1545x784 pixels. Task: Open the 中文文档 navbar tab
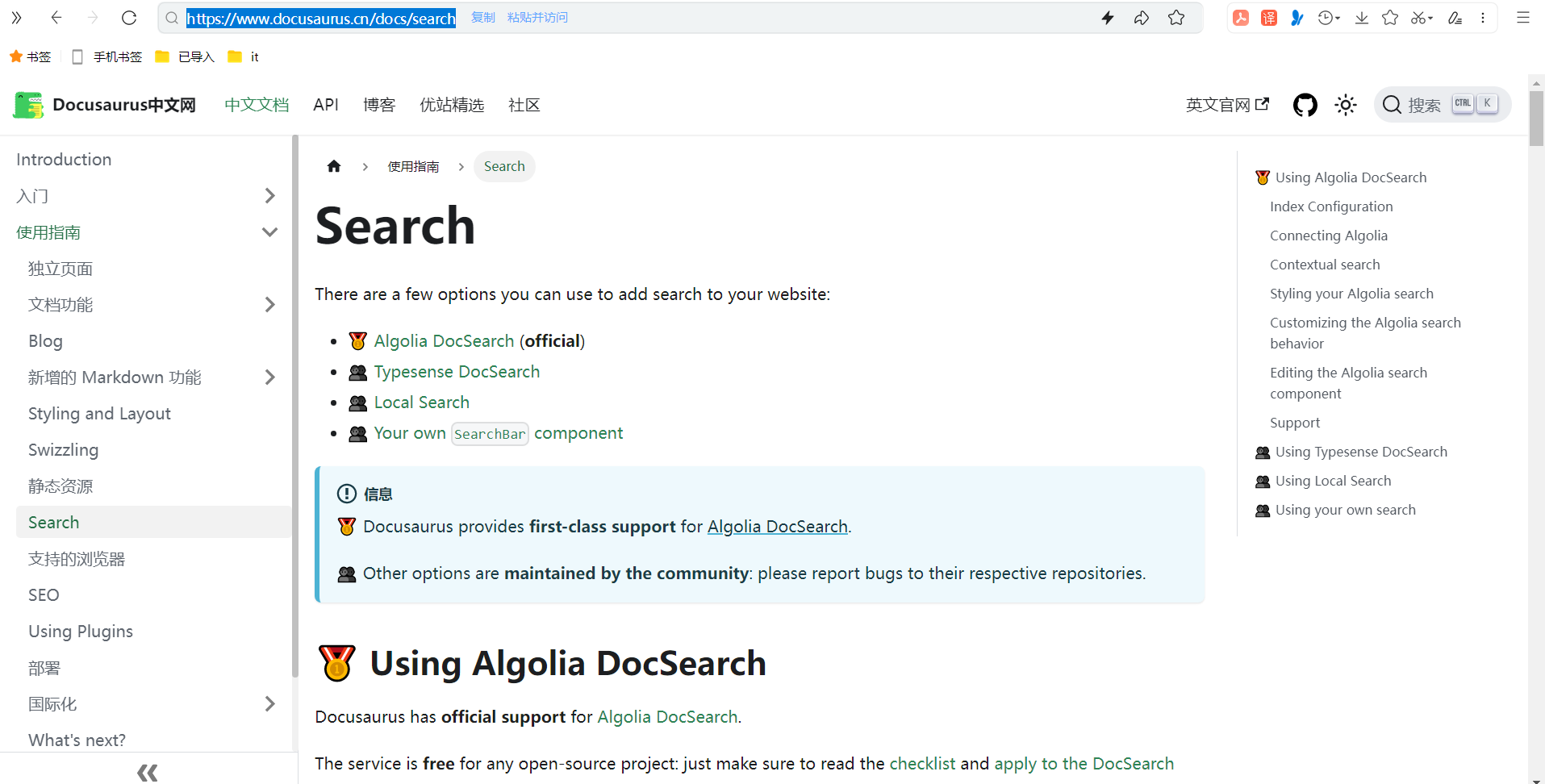pos(257,105)
